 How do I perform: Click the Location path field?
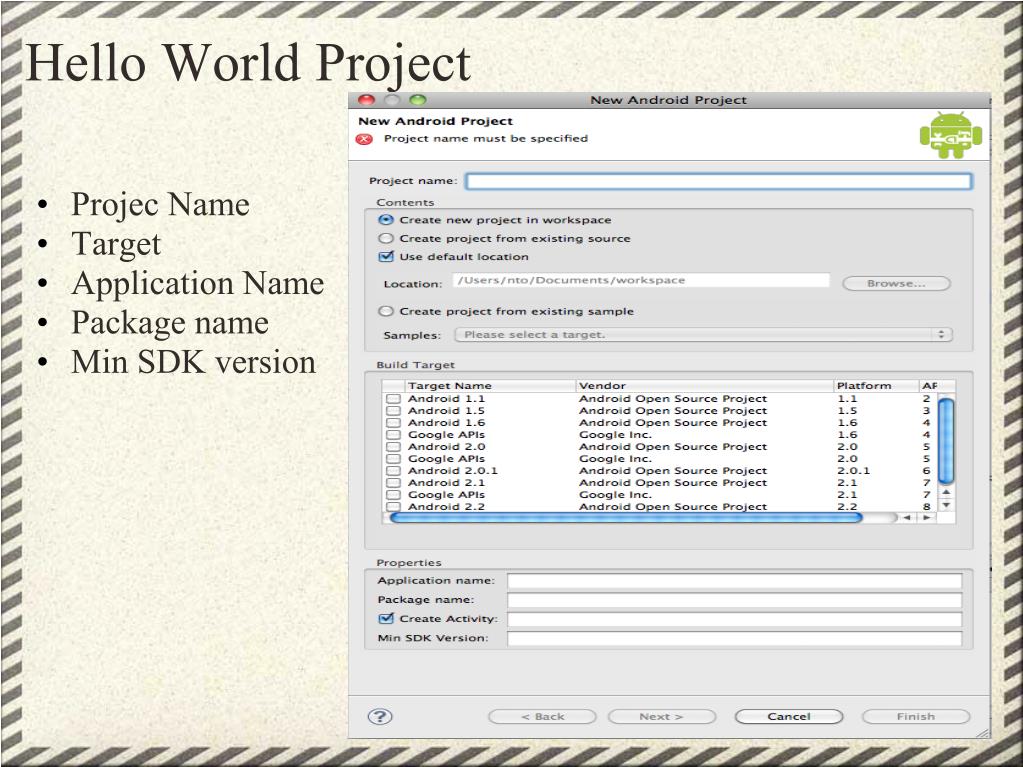[x=641, y=280]
